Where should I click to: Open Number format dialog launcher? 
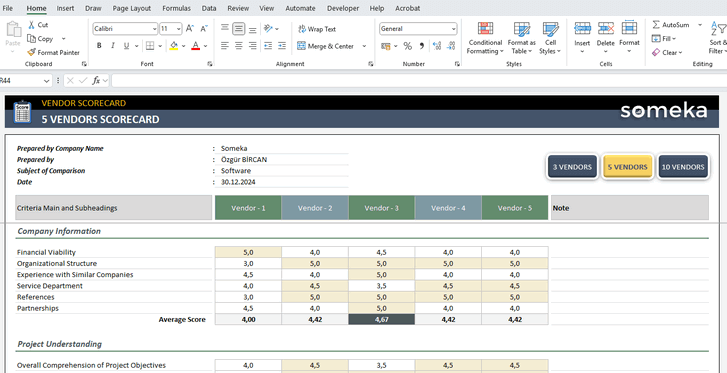[x=457, y=64]
